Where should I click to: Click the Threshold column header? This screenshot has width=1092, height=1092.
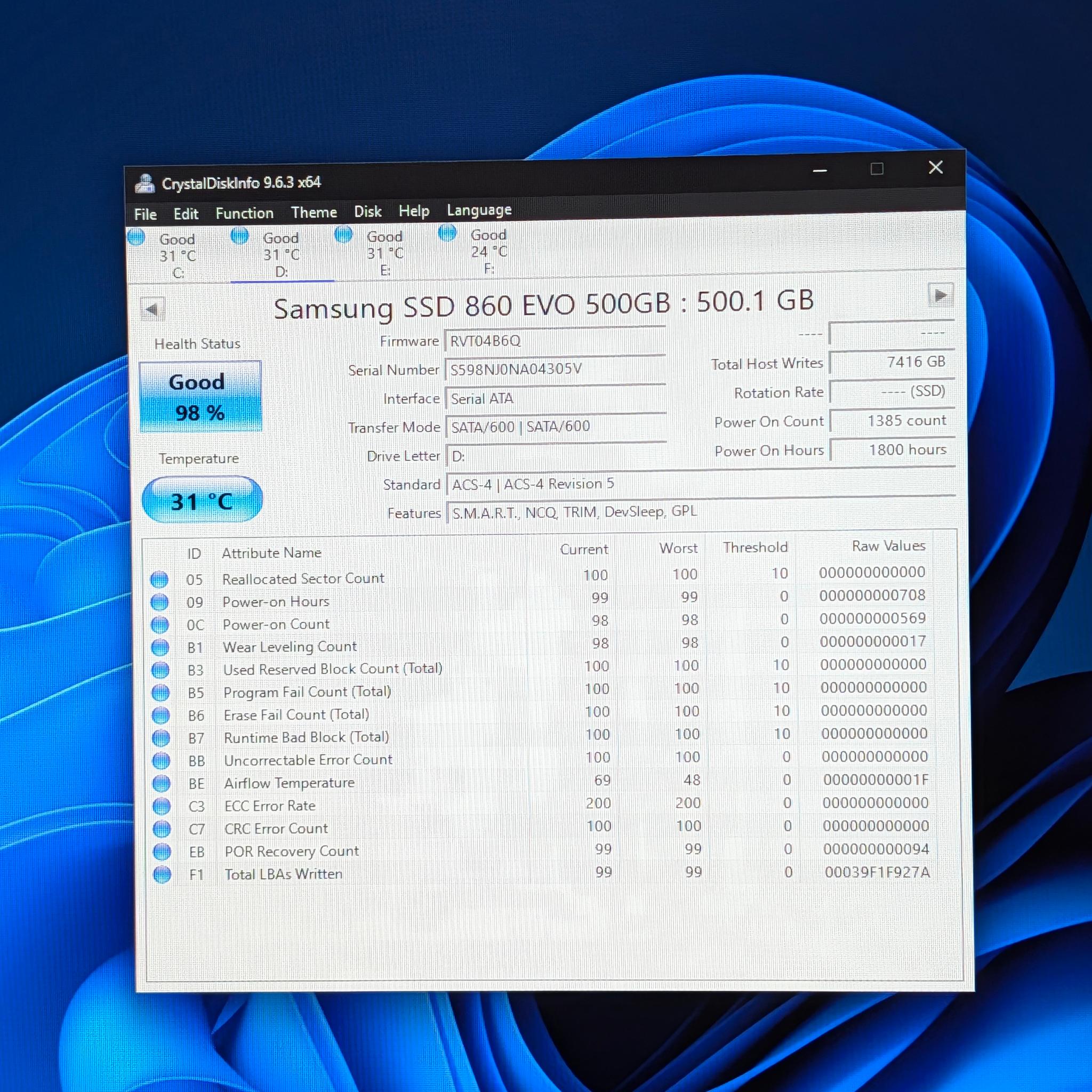coord(755,548)
